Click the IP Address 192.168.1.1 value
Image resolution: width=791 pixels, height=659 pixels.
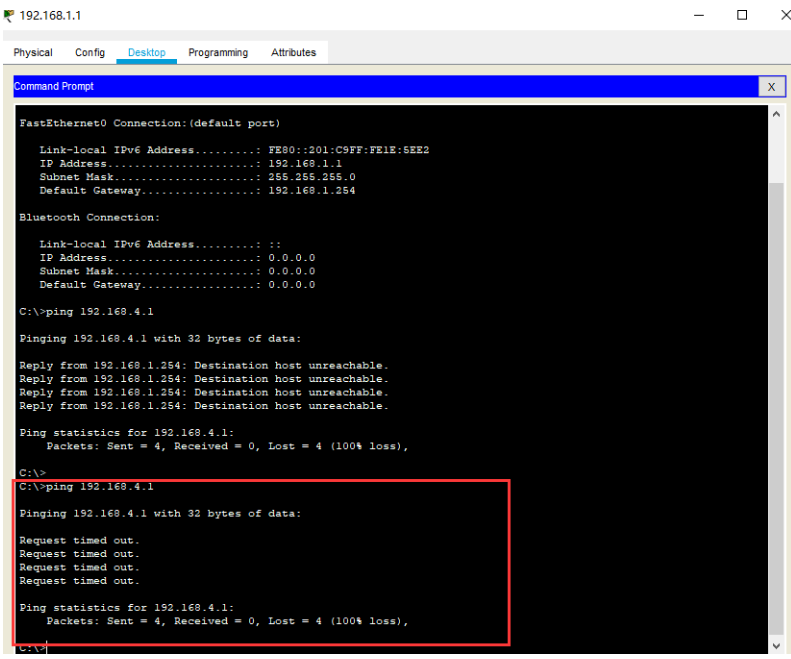[x=305, y=163]
